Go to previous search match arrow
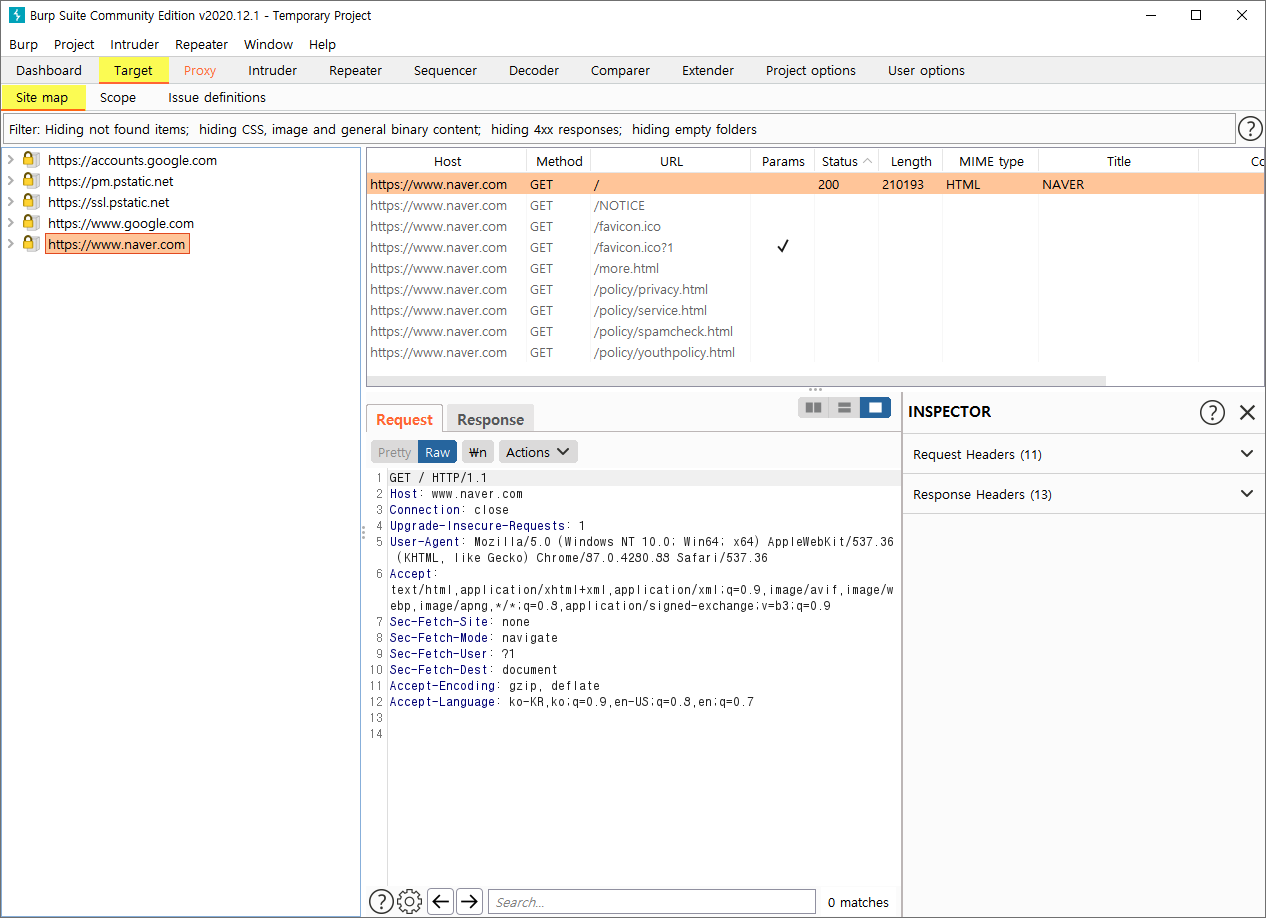This screenshot has width=1266, height=918. [441, 901]
